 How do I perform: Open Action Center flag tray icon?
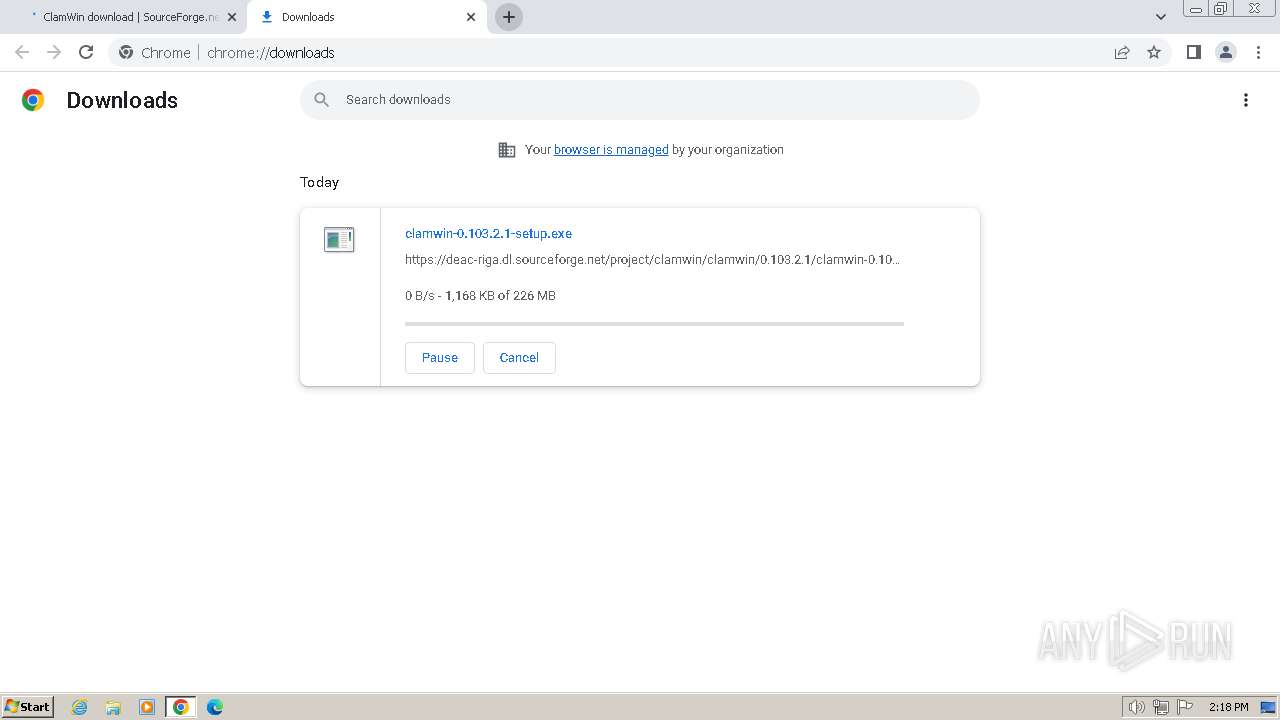click(1185, 707)
